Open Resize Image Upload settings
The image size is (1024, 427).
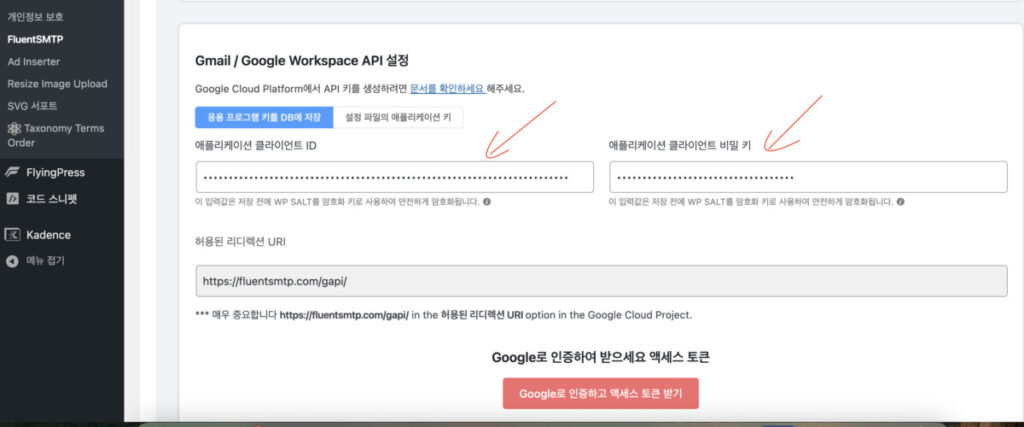pyautogui.click(x=57, y=84)
